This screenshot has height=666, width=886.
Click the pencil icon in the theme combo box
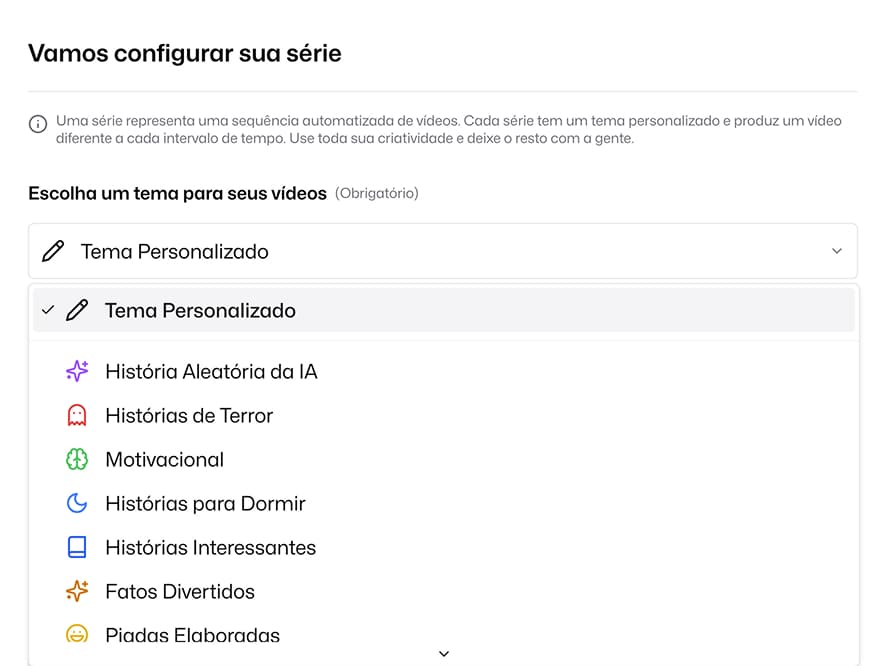coord(53,251)
